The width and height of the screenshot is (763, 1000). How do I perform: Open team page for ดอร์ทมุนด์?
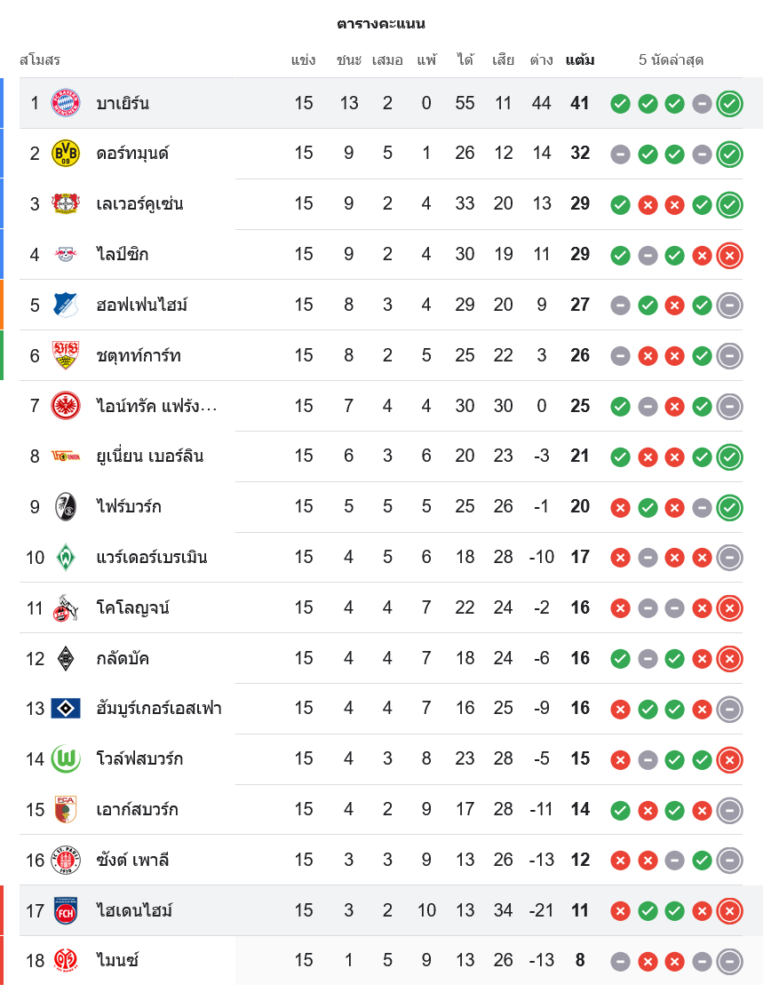pos(132,153)
